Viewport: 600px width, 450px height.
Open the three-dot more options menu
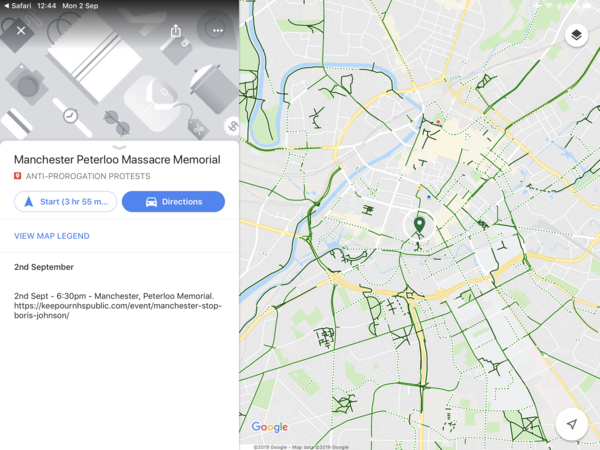(217, 30)
